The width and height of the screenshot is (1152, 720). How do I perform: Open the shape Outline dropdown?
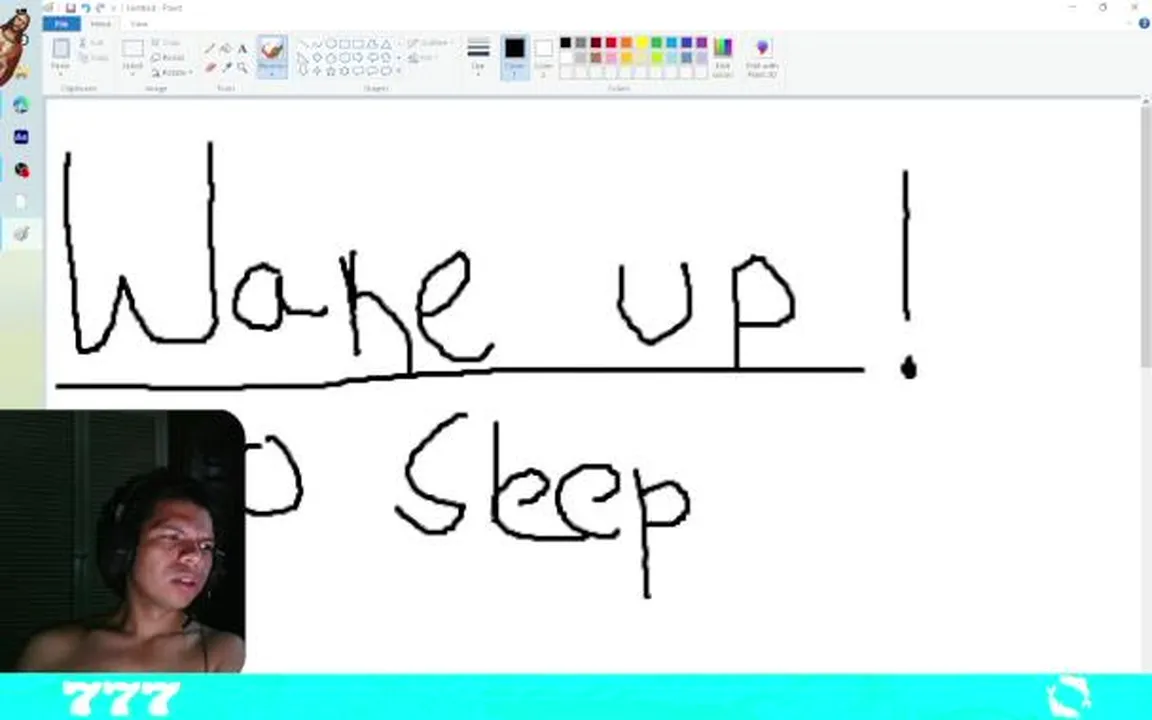point(431,43)
